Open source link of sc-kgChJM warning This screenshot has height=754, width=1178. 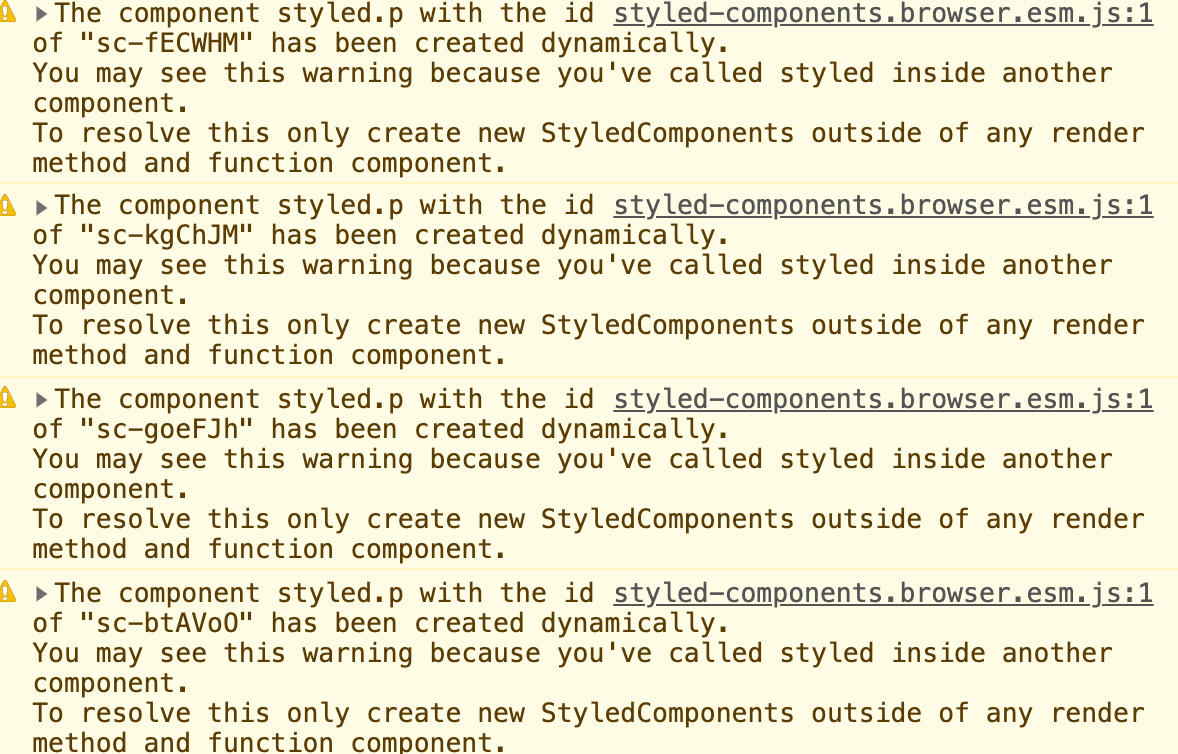point(883,206)
